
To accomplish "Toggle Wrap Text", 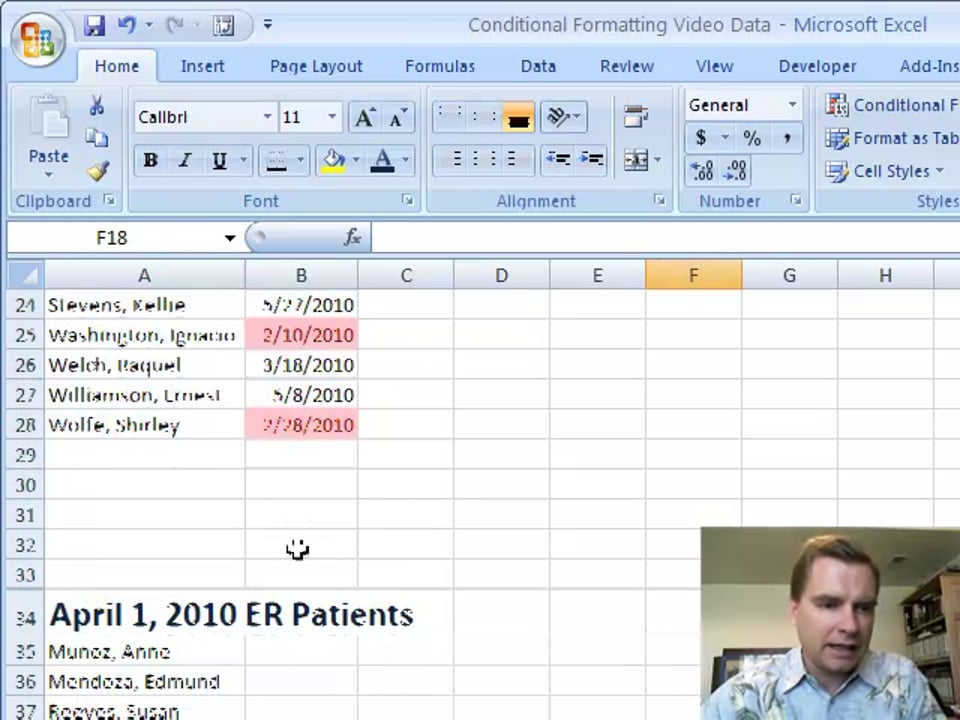I will [x=636, y=116].
